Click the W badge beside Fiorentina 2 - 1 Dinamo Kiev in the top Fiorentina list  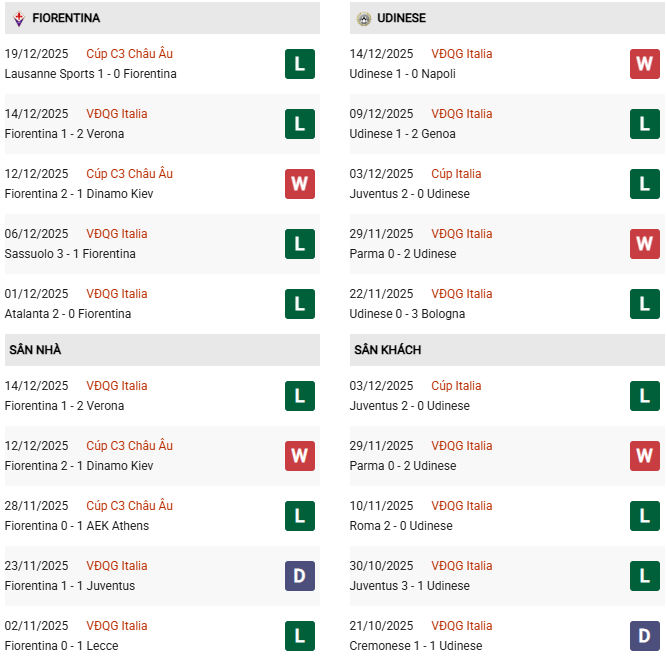point(299,184)
